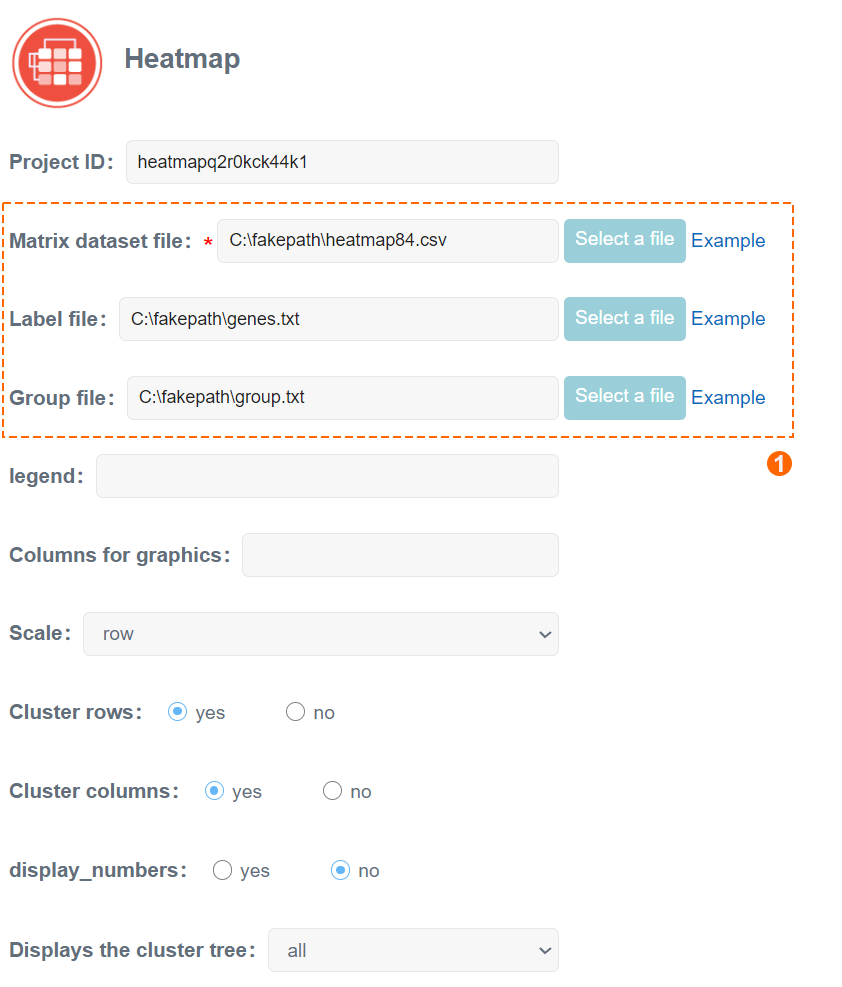Click the orange number 1 badge
Image resolution: width=842 pixels, height=987 pixels.
pos(779,464)
